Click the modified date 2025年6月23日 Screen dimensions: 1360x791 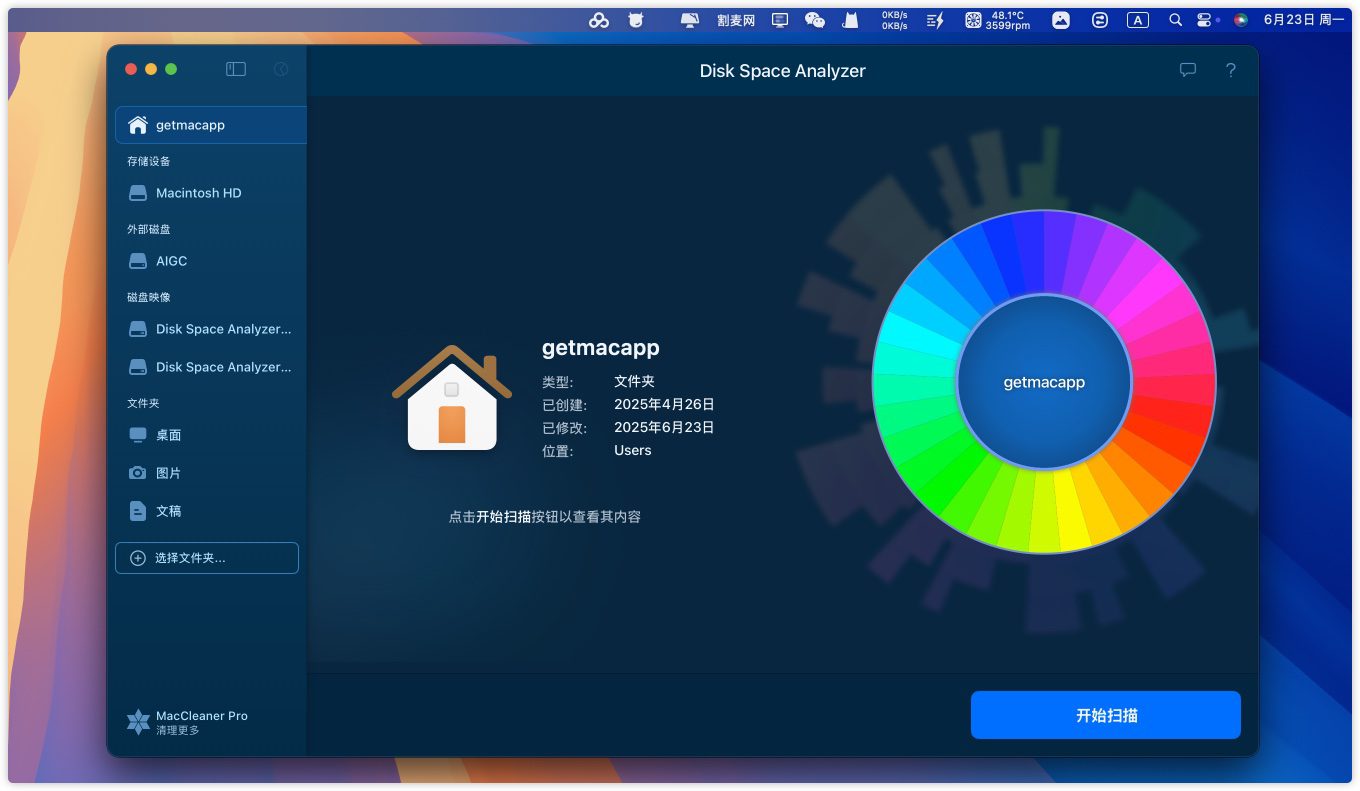(664, 427)
